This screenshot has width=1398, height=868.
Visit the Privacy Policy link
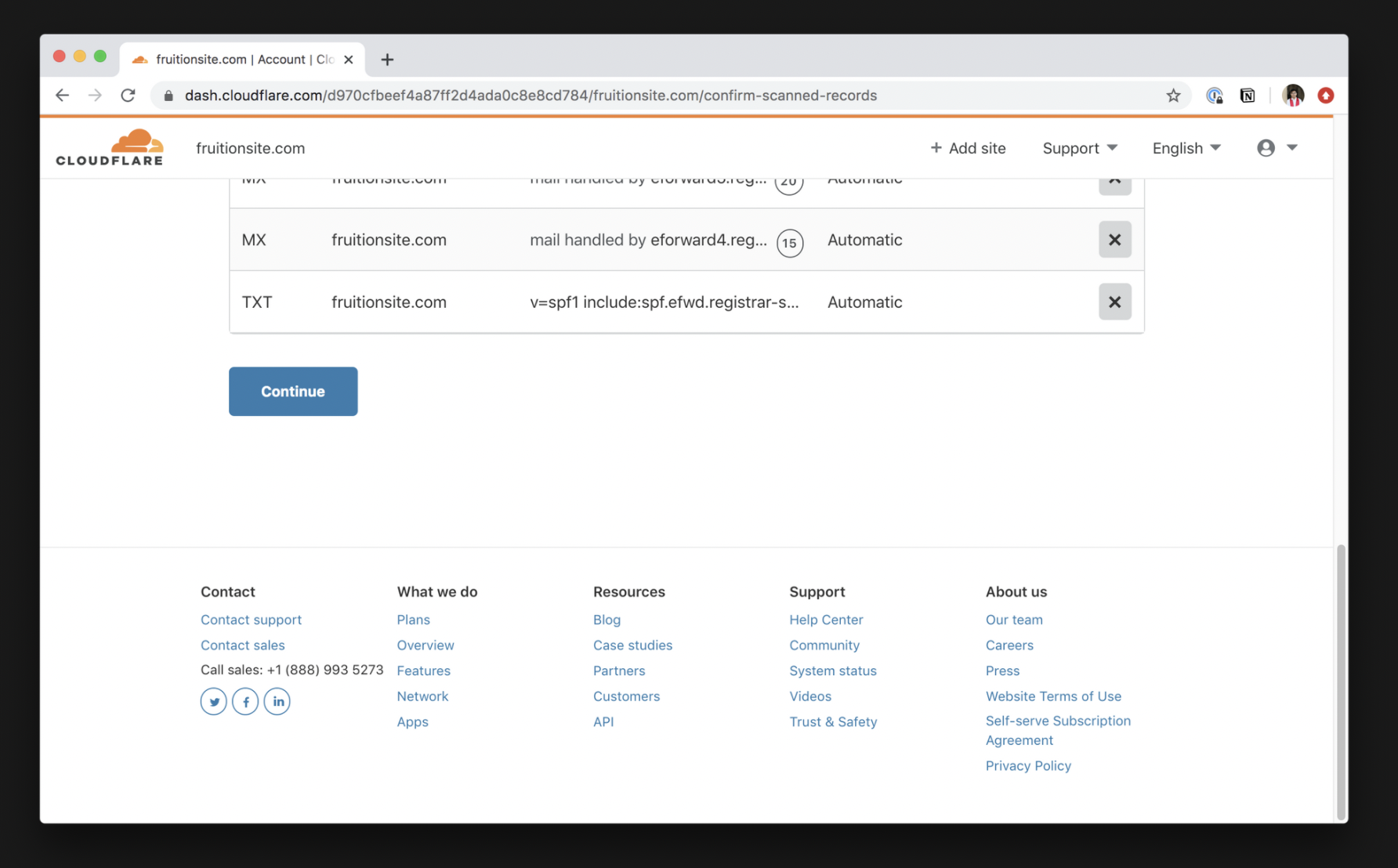pos(1028,766)
